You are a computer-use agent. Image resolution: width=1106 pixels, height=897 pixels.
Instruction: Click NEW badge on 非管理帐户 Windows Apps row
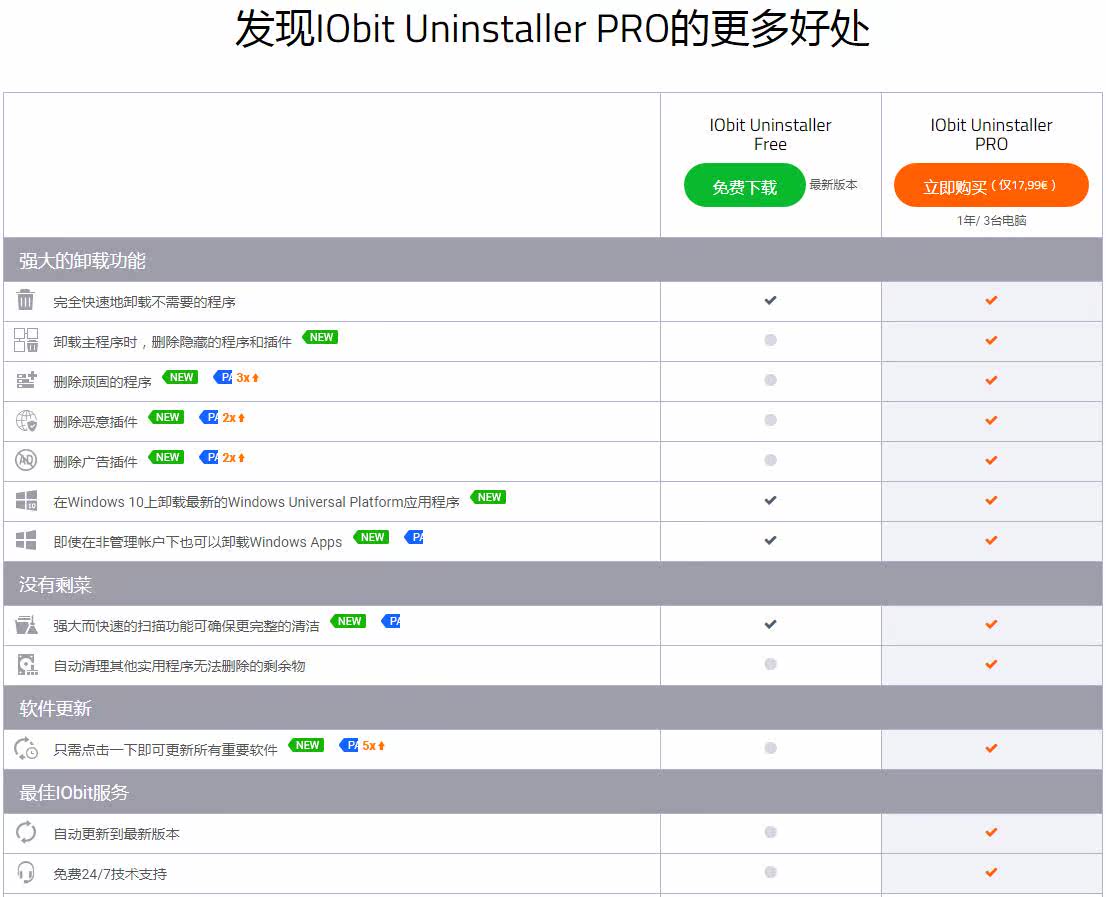(x=372, y=537)
